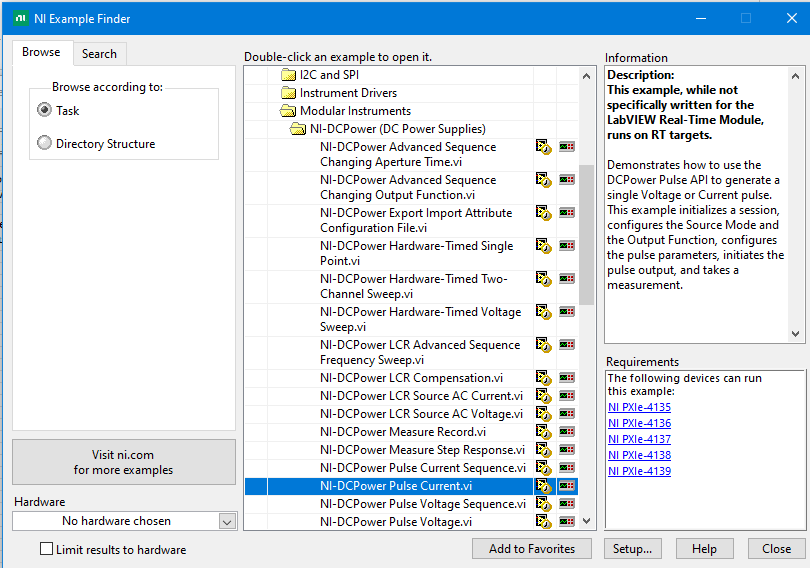Click hardware icon for Advanced Sequence Changing Output Function
Viewport: 810px width, 568px height.
[x=567, y=180]
